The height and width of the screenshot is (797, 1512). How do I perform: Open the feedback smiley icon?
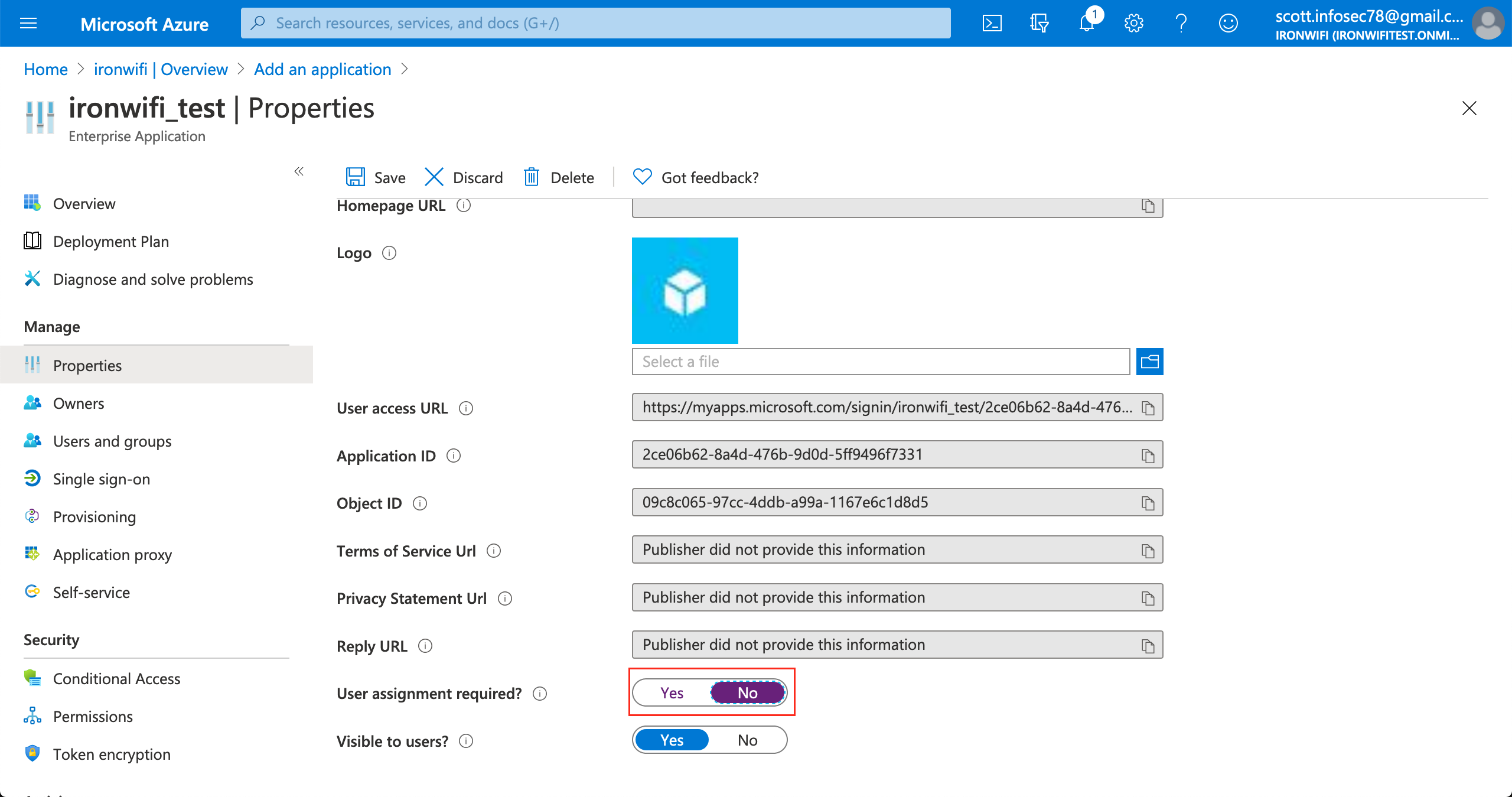[1228, 24]
